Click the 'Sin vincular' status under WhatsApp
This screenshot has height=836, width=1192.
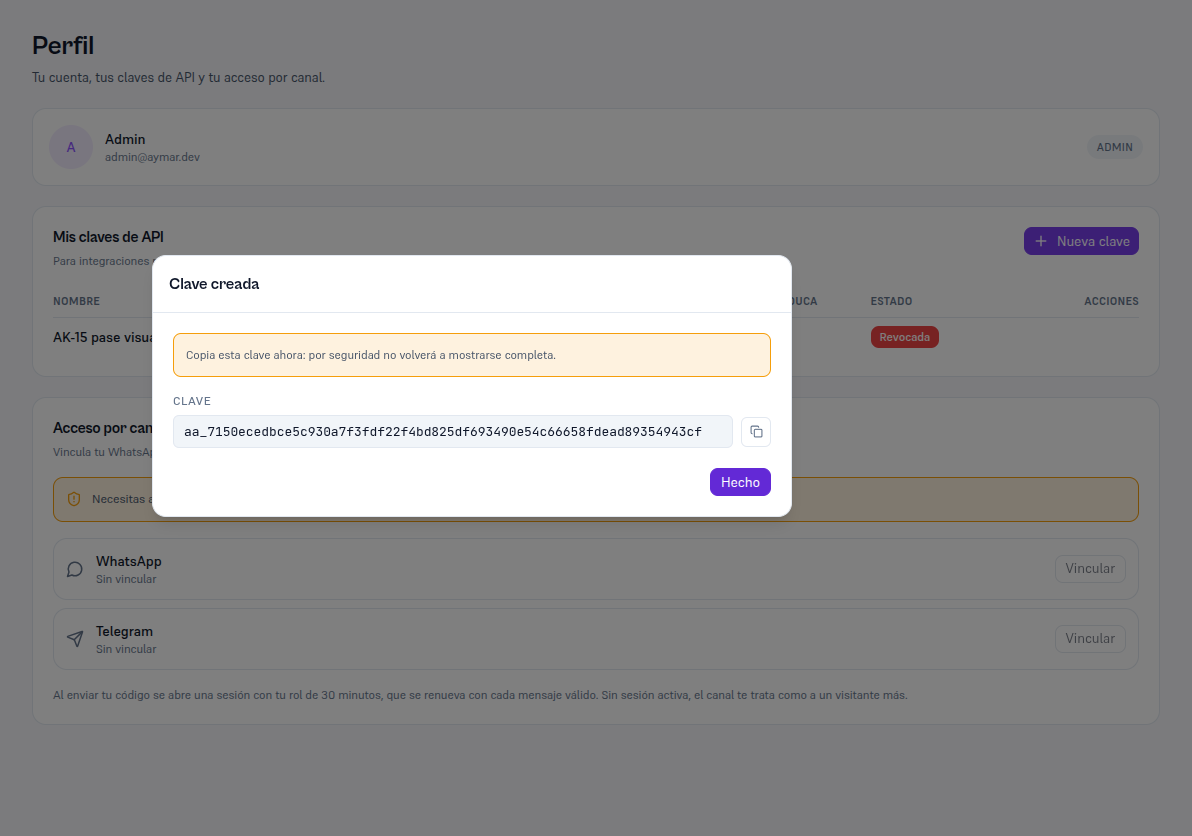click(x=126, y=579)
